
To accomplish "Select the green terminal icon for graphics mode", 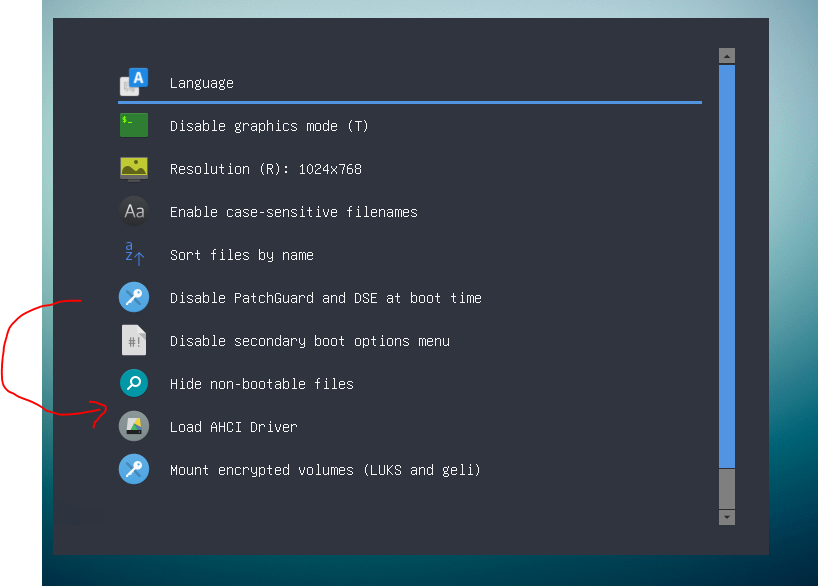I will [x=134, y=125].
